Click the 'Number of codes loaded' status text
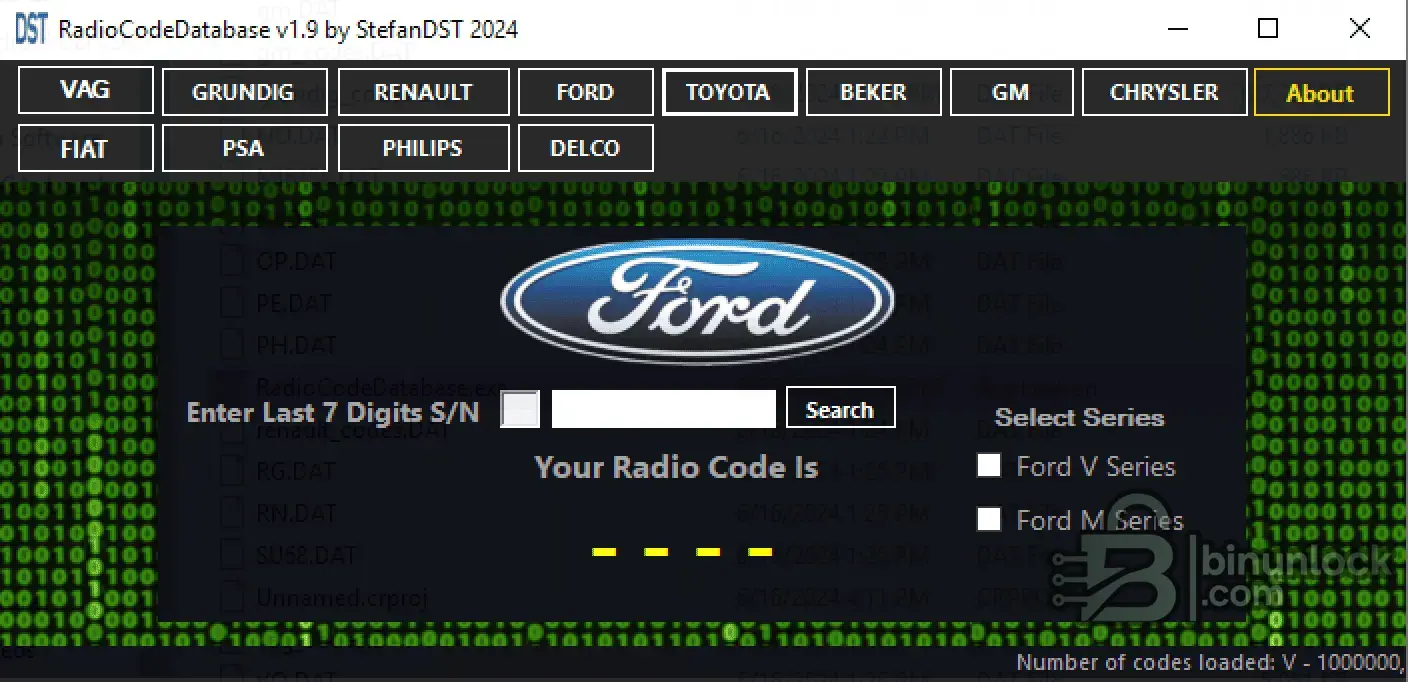 1210,662
